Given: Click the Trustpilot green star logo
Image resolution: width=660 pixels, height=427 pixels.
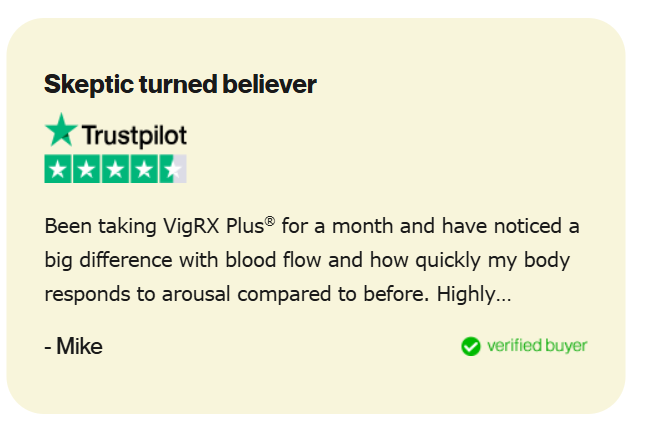Looking at the screenshot, I should 61,131.
